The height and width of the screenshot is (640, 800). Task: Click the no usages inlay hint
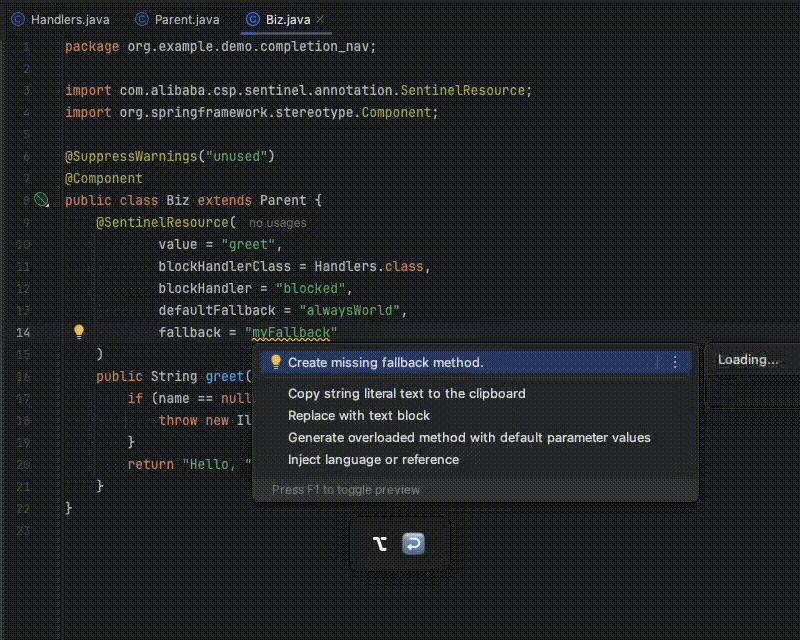(278, 223)
